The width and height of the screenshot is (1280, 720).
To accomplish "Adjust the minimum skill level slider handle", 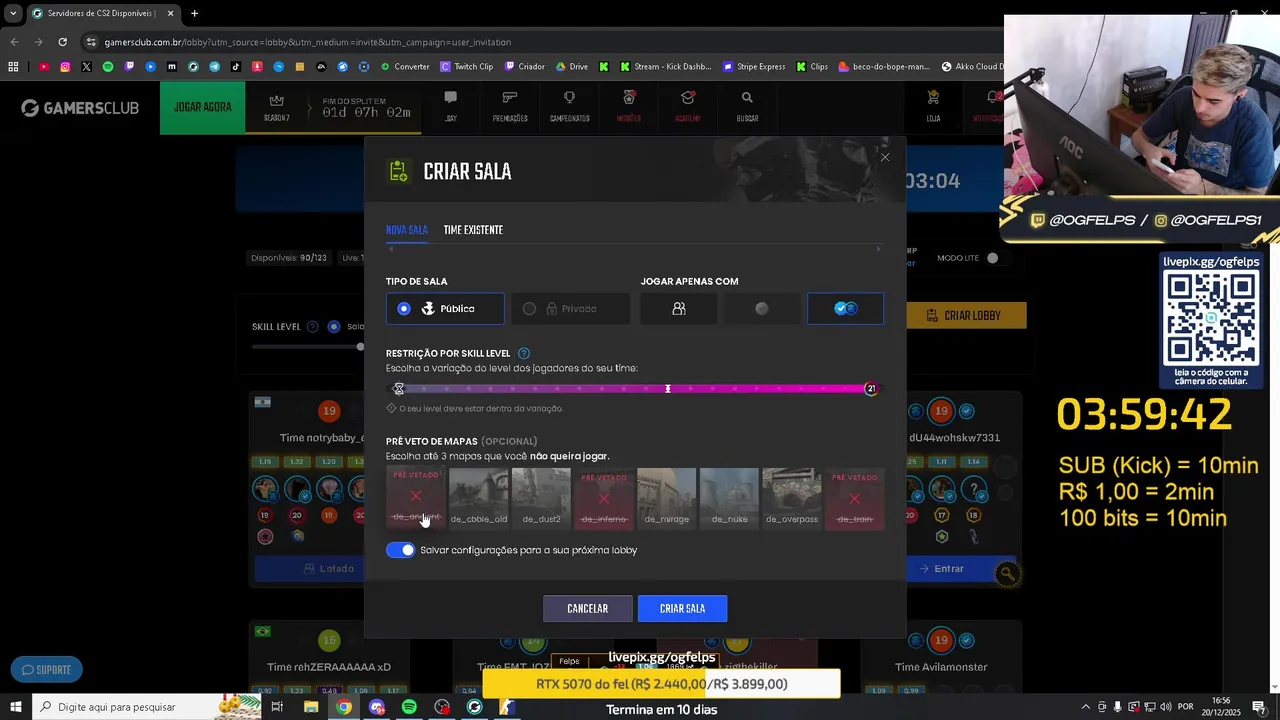I will 399,389.
